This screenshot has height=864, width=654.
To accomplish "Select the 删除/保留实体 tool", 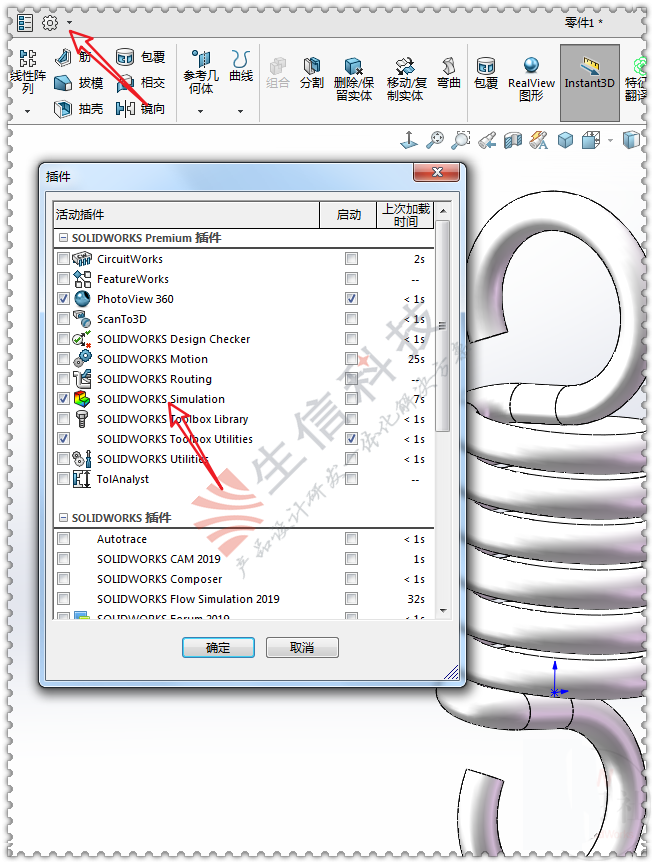I will click(x=354, y=79).
